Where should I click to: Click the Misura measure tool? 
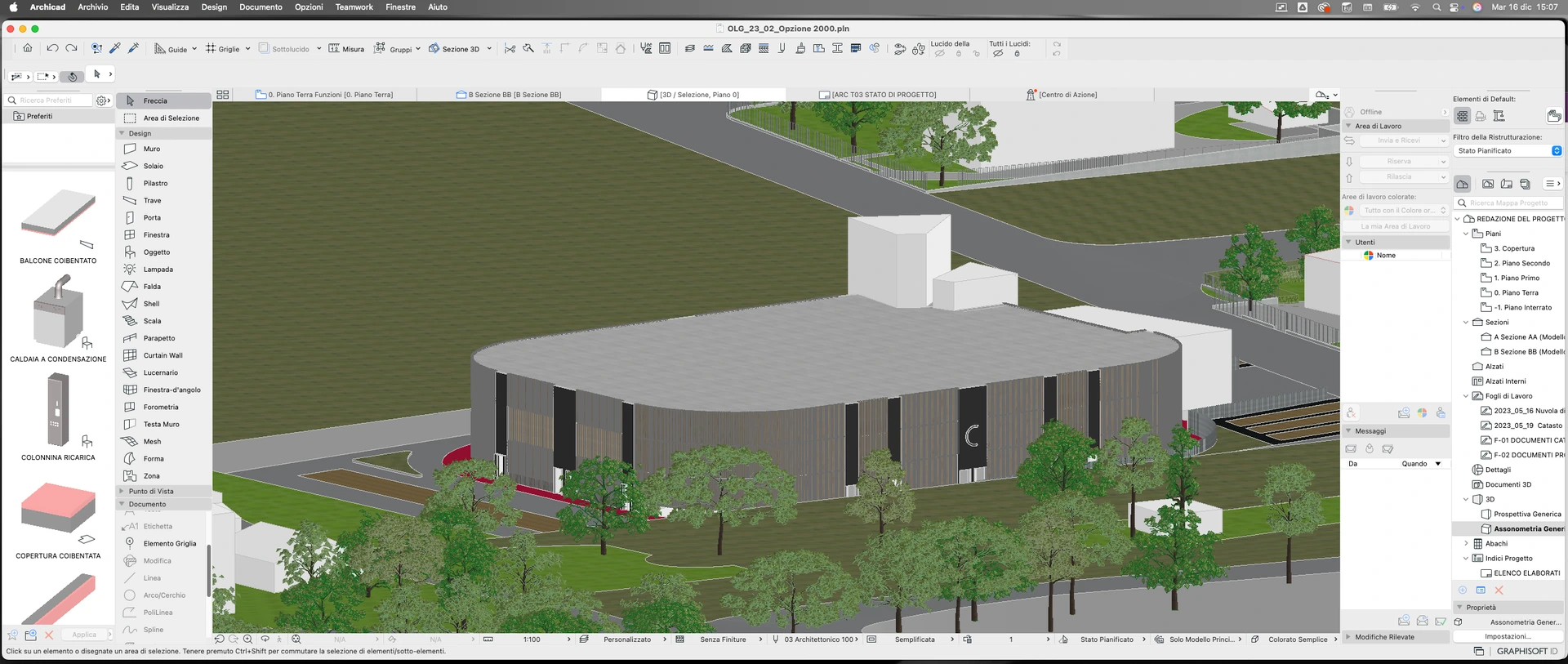point(346,49)
